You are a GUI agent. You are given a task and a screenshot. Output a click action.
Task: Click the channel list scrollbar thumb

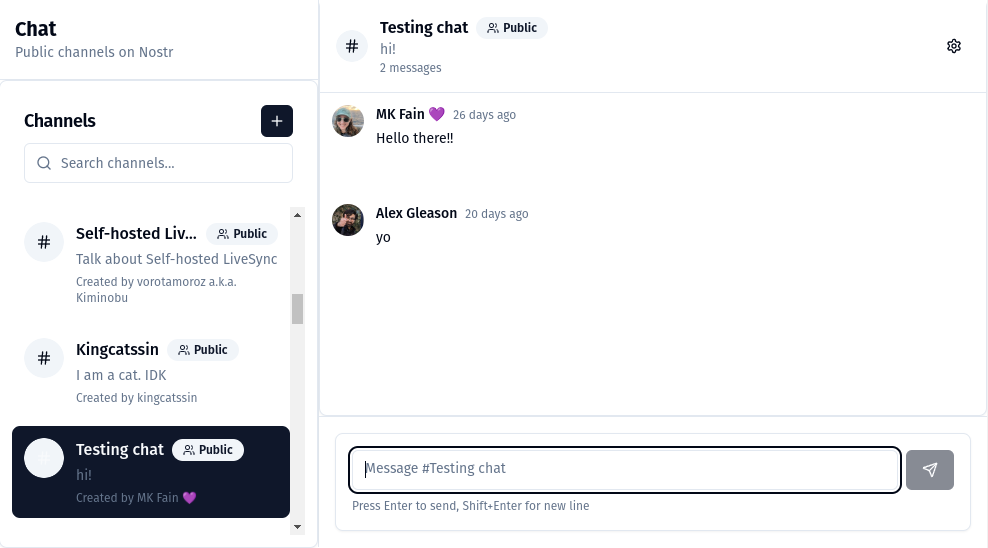pos(297,309)
